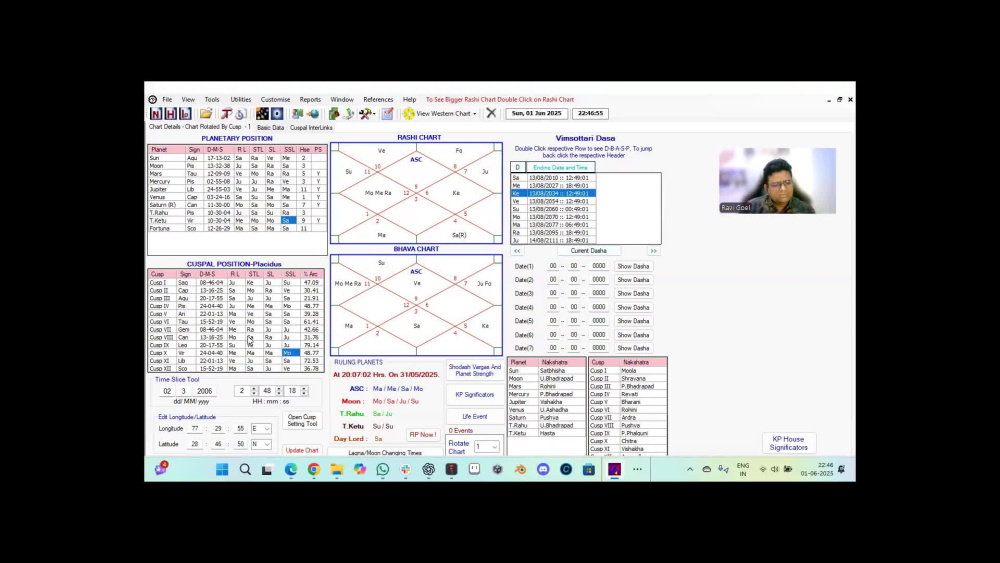Click the red N new chart icon
This screenshot has width=1000, height=563.
coord(156,113)
